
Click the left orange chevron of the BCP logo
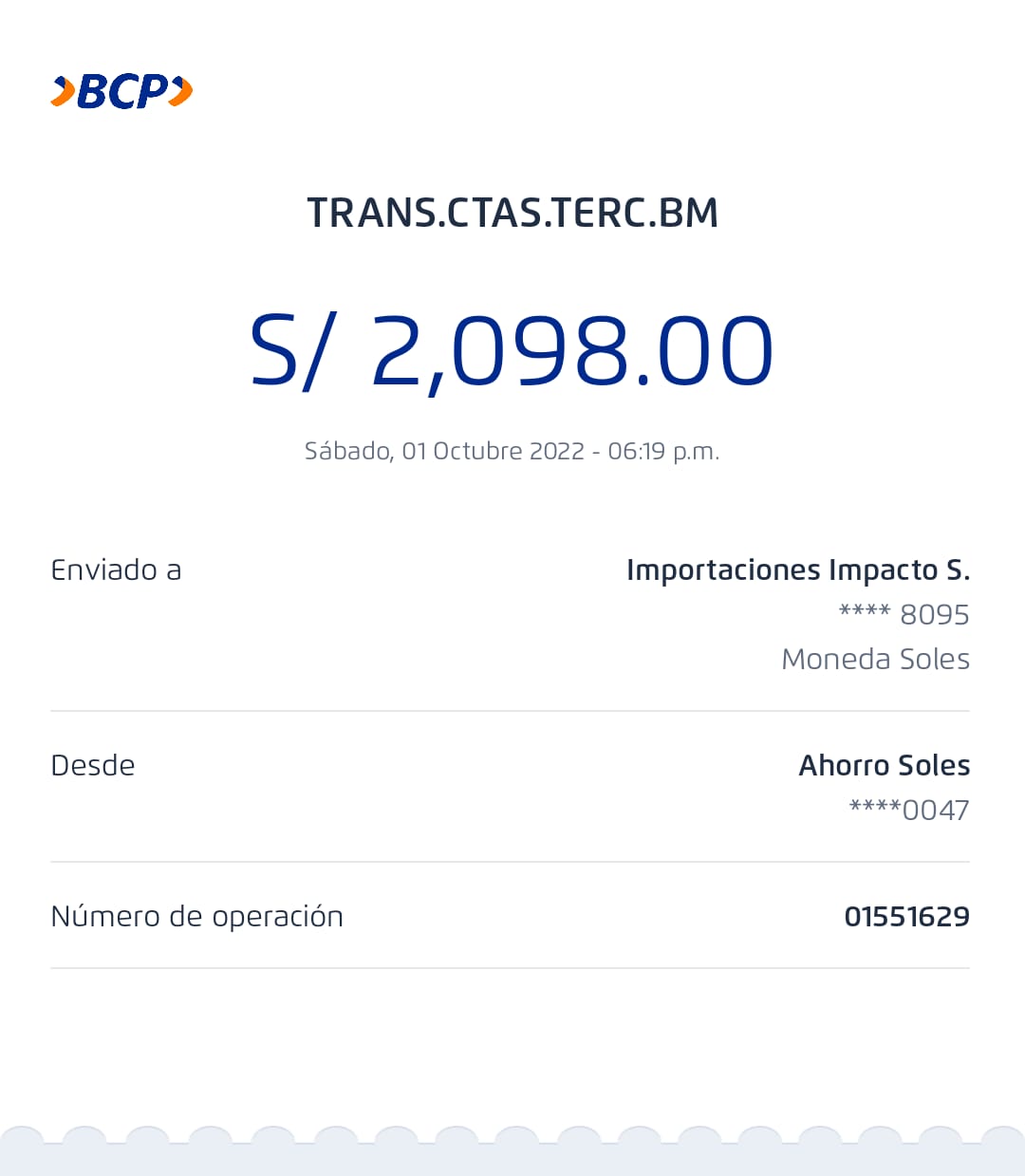coord(63,91)
